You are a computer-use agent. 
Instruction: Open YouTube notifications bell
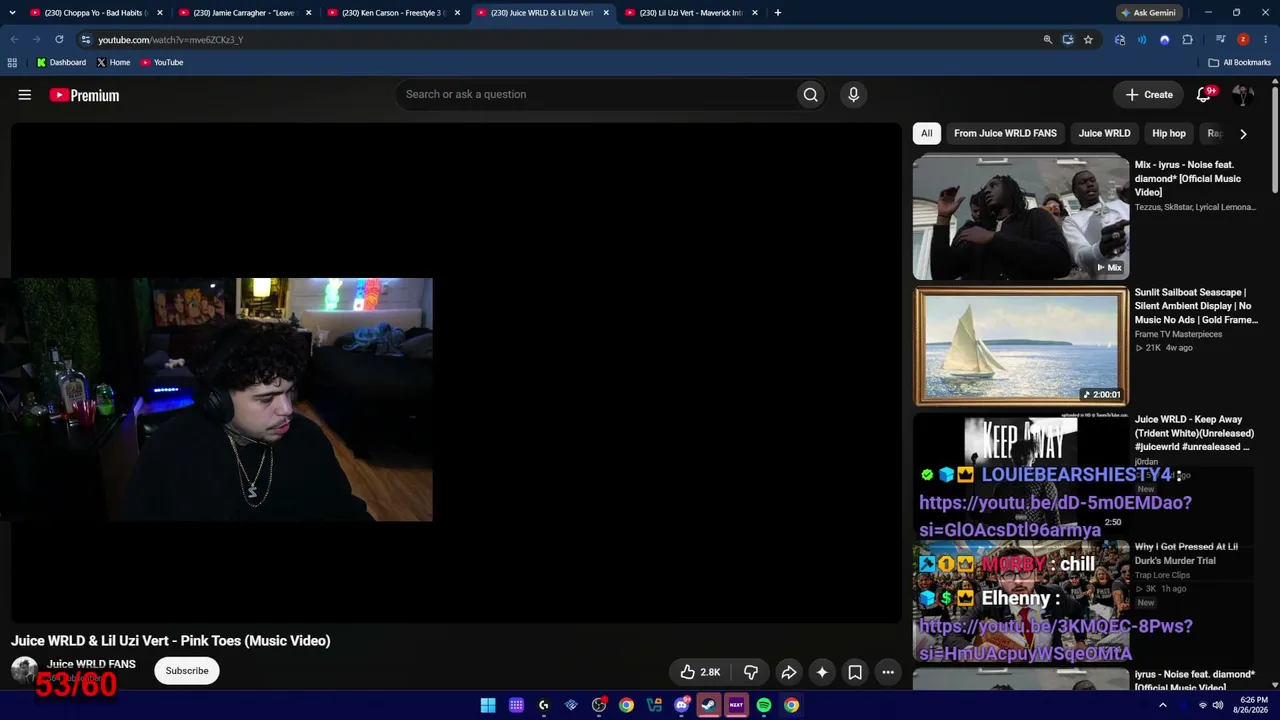pyautogui.click(x=1204, y=95)
